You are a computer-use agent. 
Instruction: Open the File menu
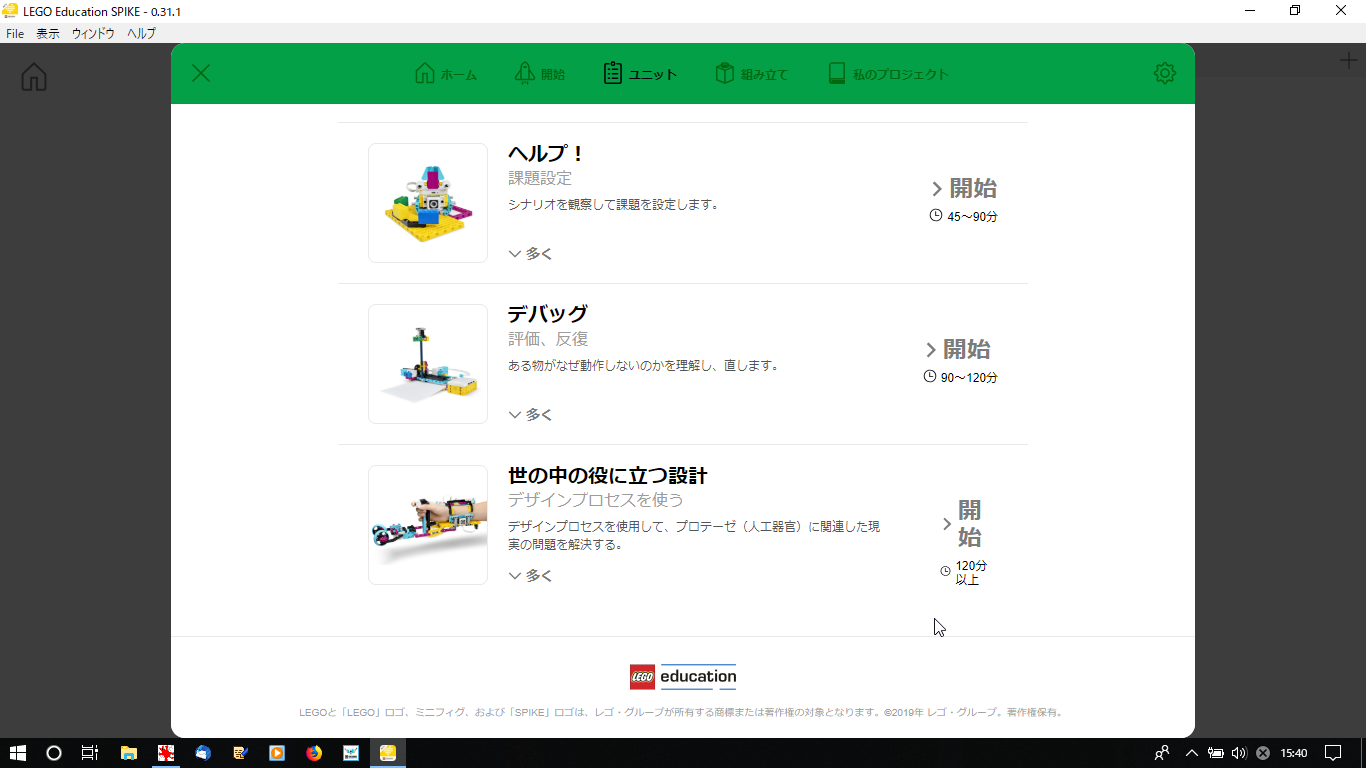coord(15,33)
